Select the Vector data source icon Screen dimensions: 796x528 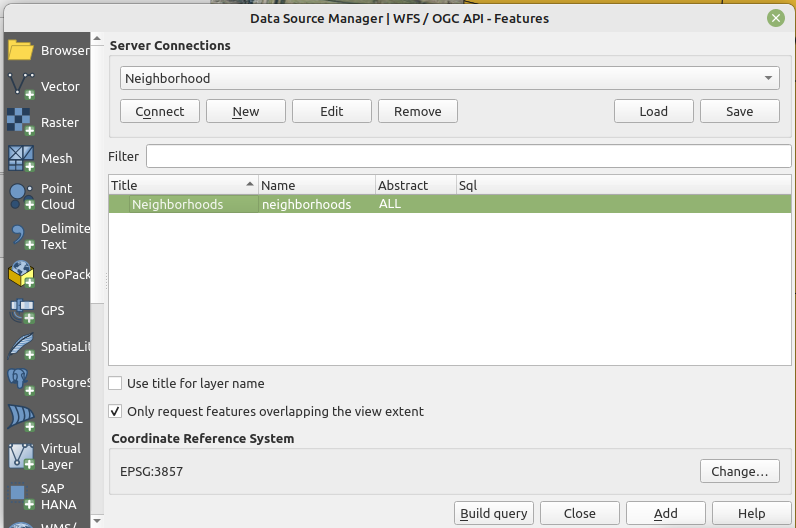point(21,86)
